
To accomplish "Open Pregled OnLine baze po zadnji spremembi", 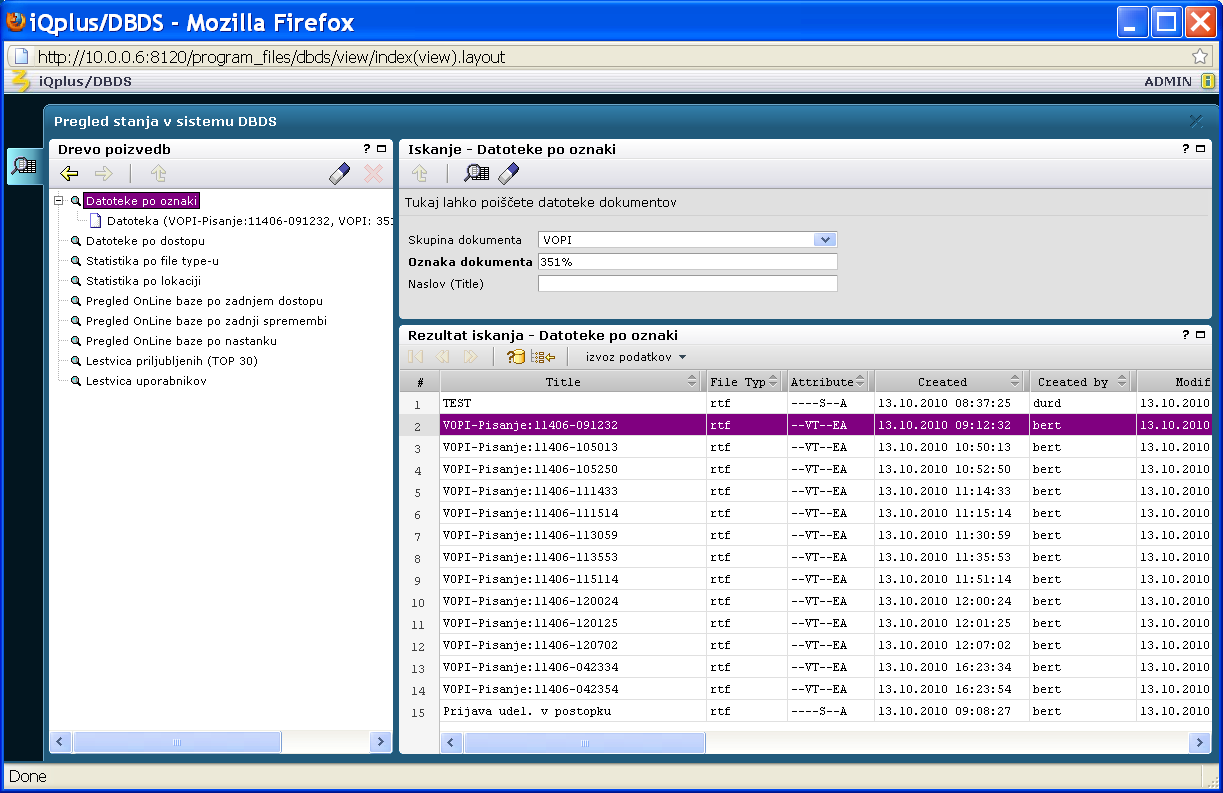I will tap(206, 321).
